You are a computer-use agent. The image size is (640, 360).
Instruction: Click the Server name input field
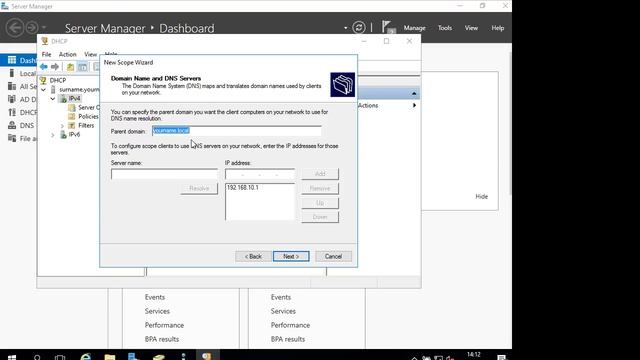tap(164, 174)
